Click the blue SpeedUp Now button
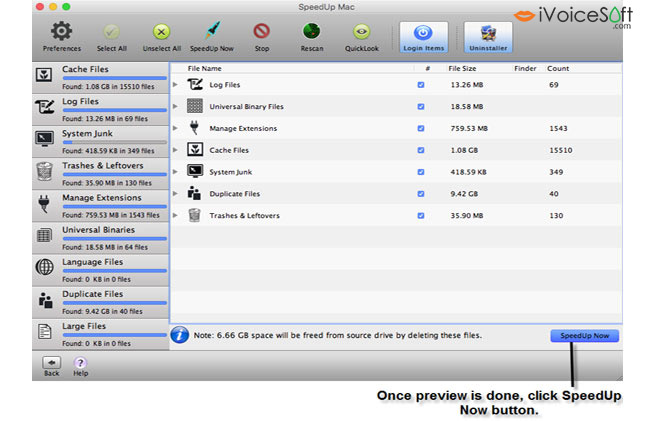The image size is (645, 421). tap(585, 336)
